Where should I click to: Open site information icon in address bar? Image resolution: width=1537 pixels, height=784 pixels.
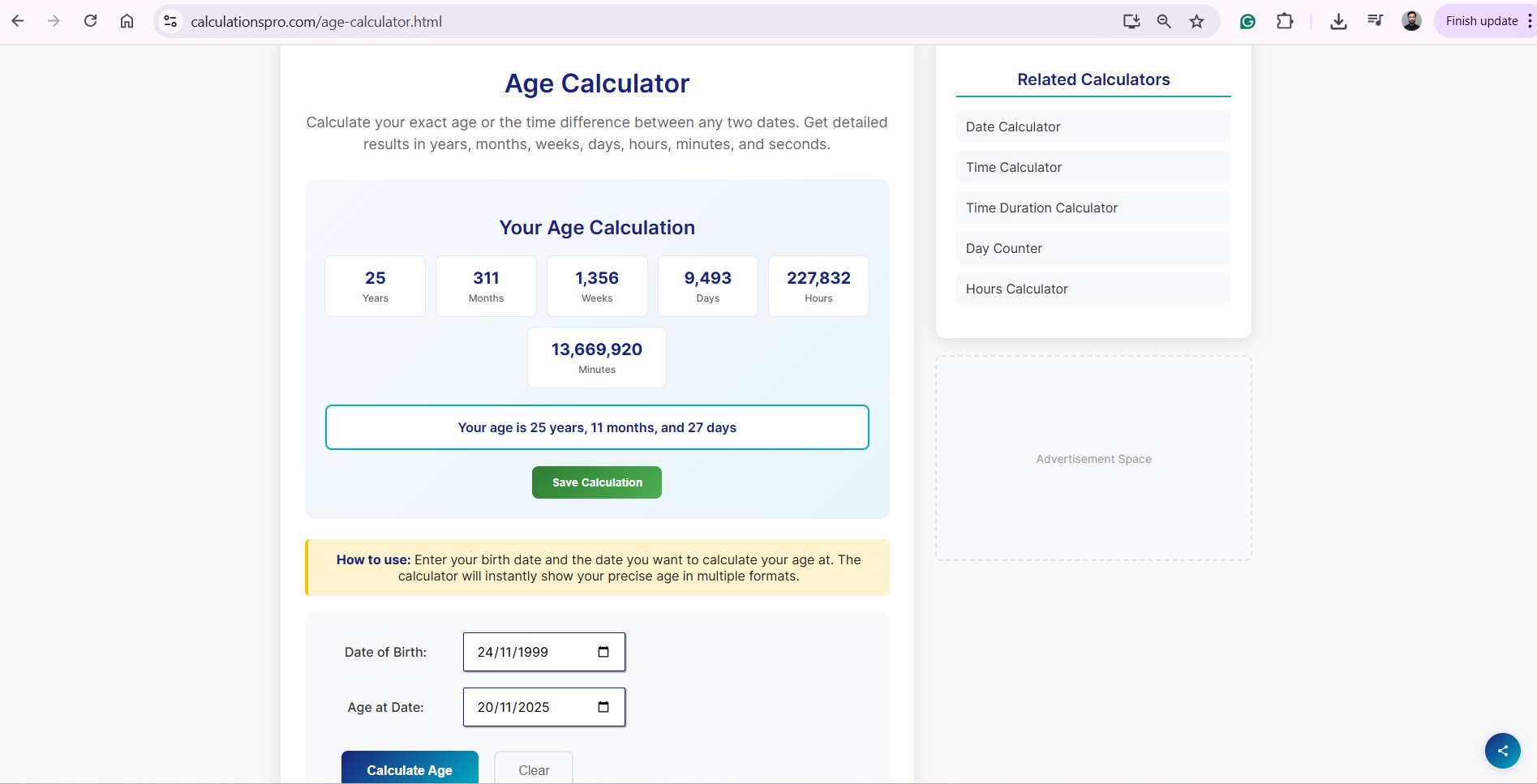coord(170,21)
